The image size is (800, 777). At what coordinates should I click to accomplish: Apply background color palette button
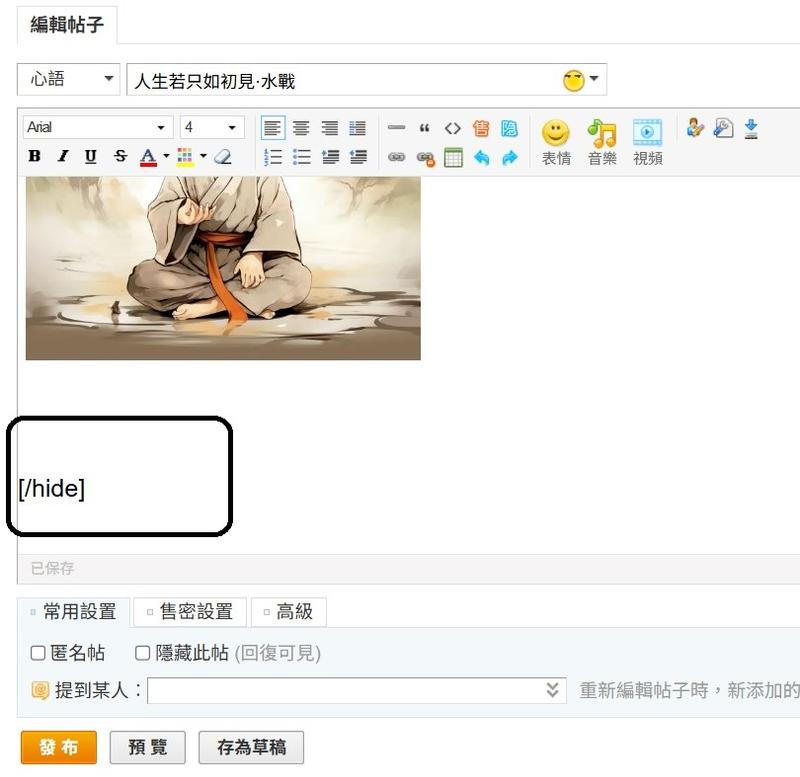(185, 157)
